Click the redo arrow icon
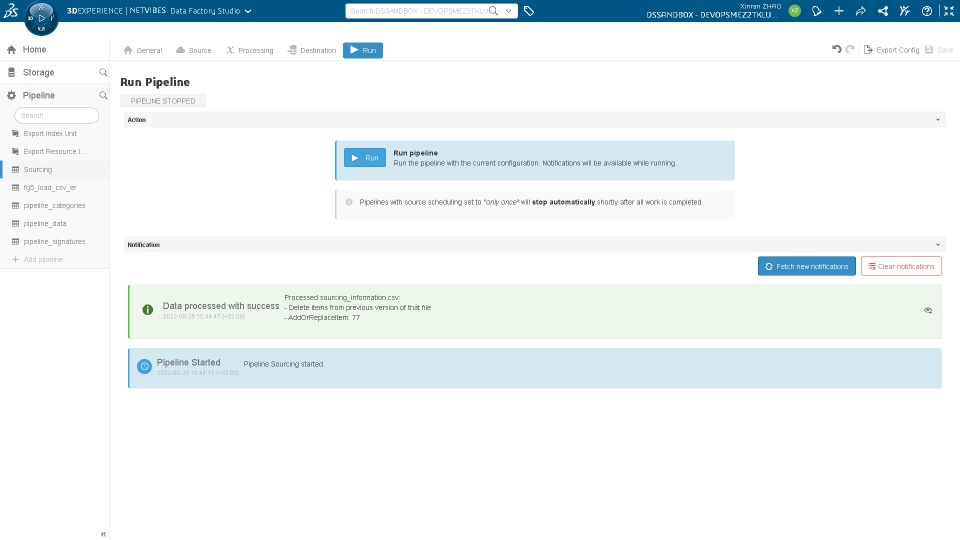 tap(850, 50)
